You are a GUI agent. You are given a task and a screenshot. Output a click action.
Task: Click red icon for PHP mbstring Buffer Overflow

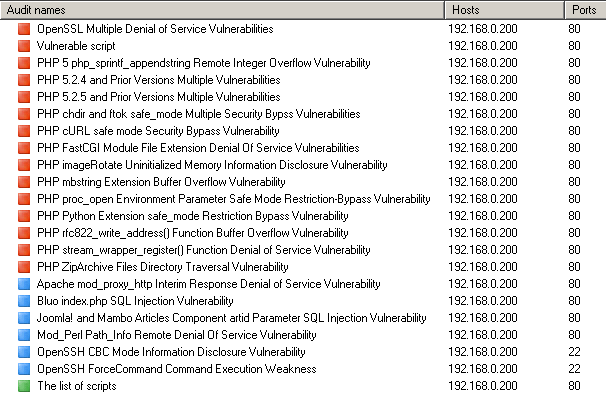point(24,182)
